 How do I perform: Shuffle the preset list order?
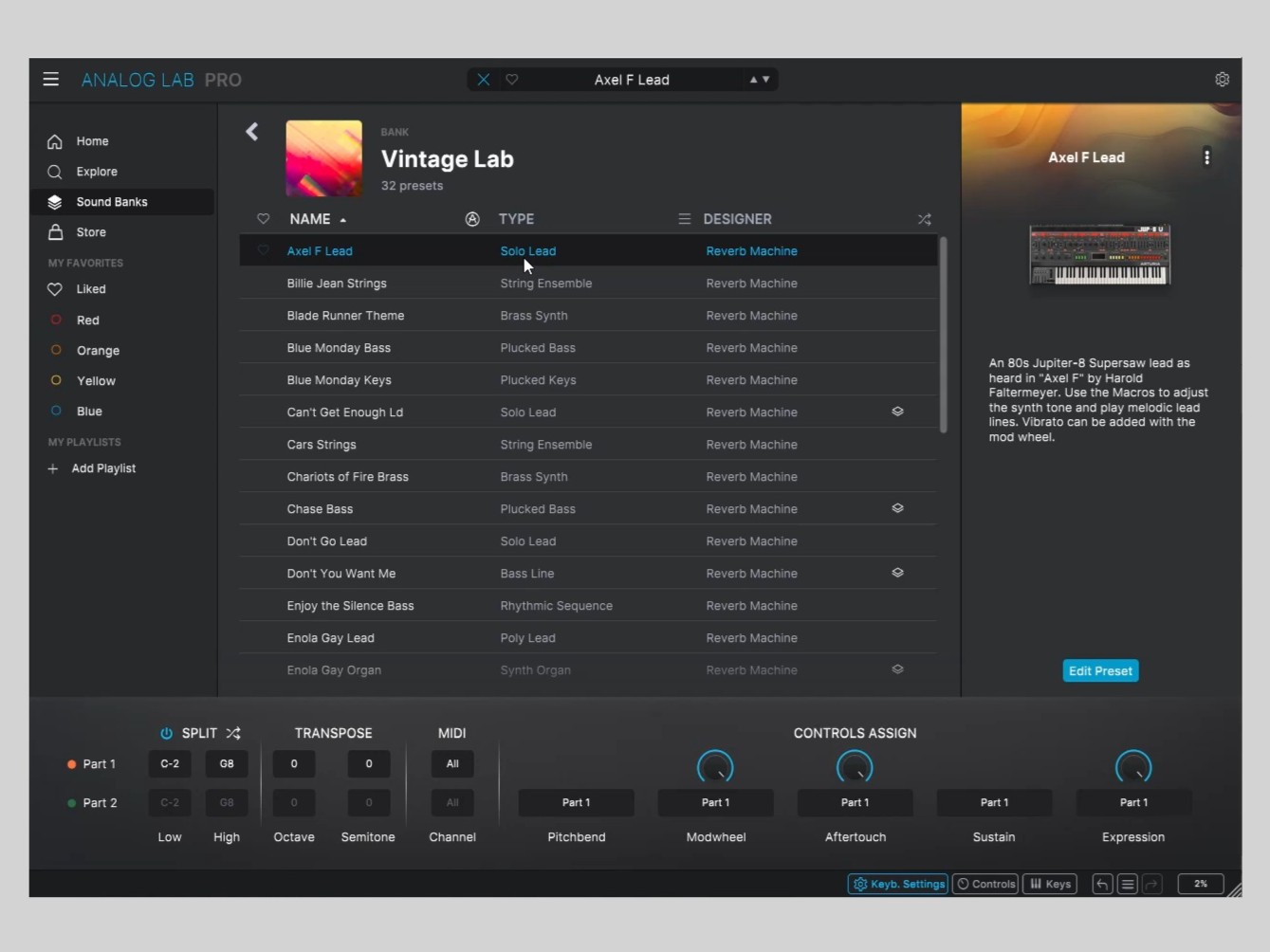924,219
